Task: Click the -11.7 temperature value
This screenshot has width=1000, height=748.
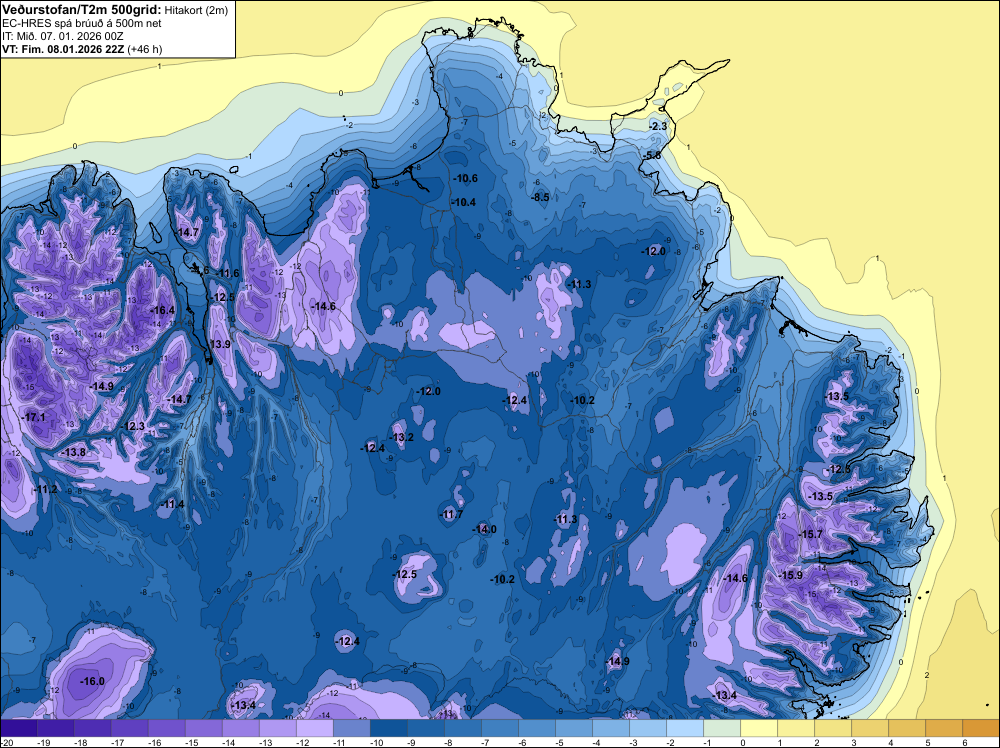Action: coord(451,514)
